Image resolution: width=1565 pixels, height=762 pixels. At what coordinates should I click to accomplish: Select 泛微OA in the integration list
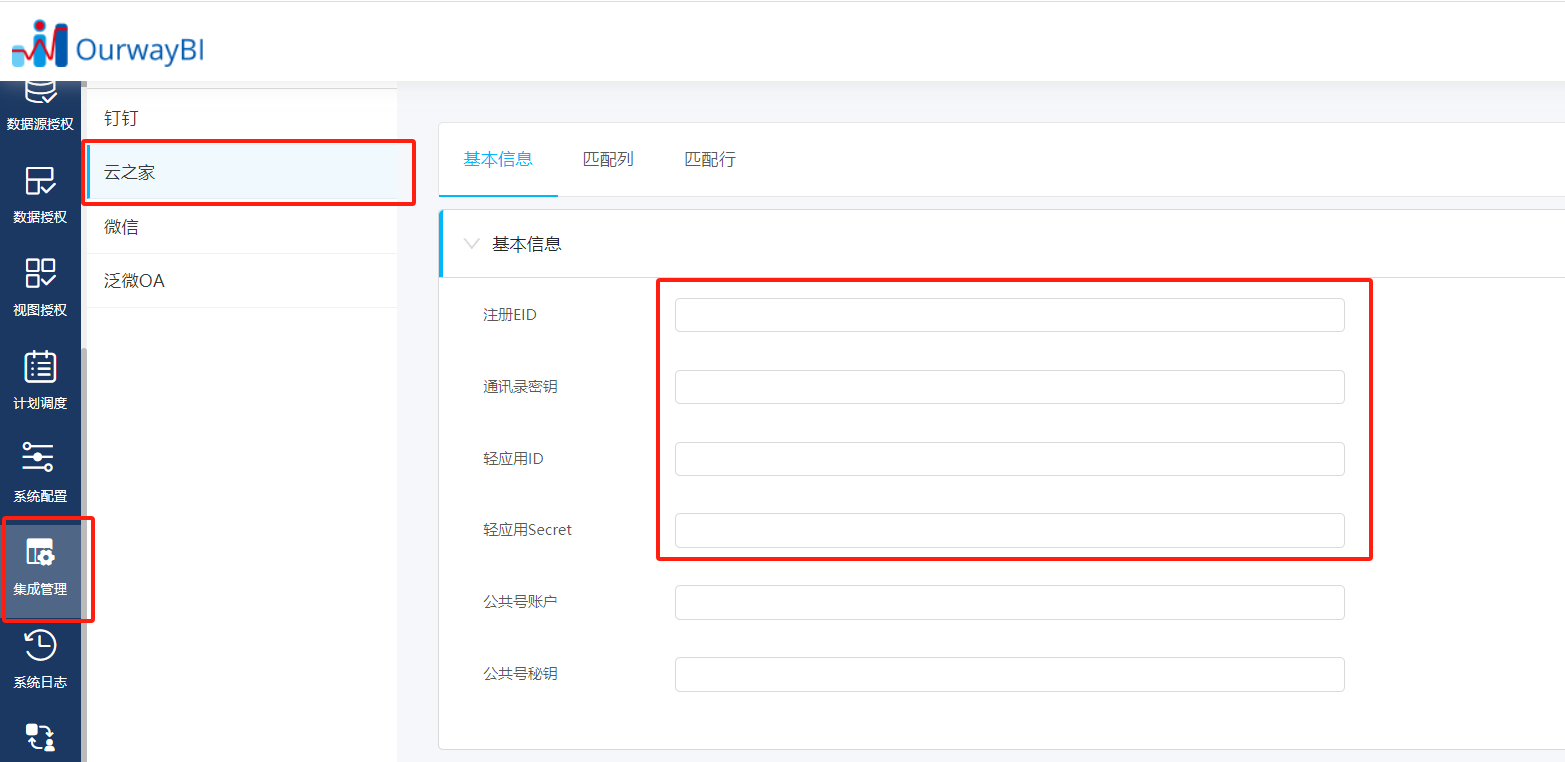pos(242,281)
